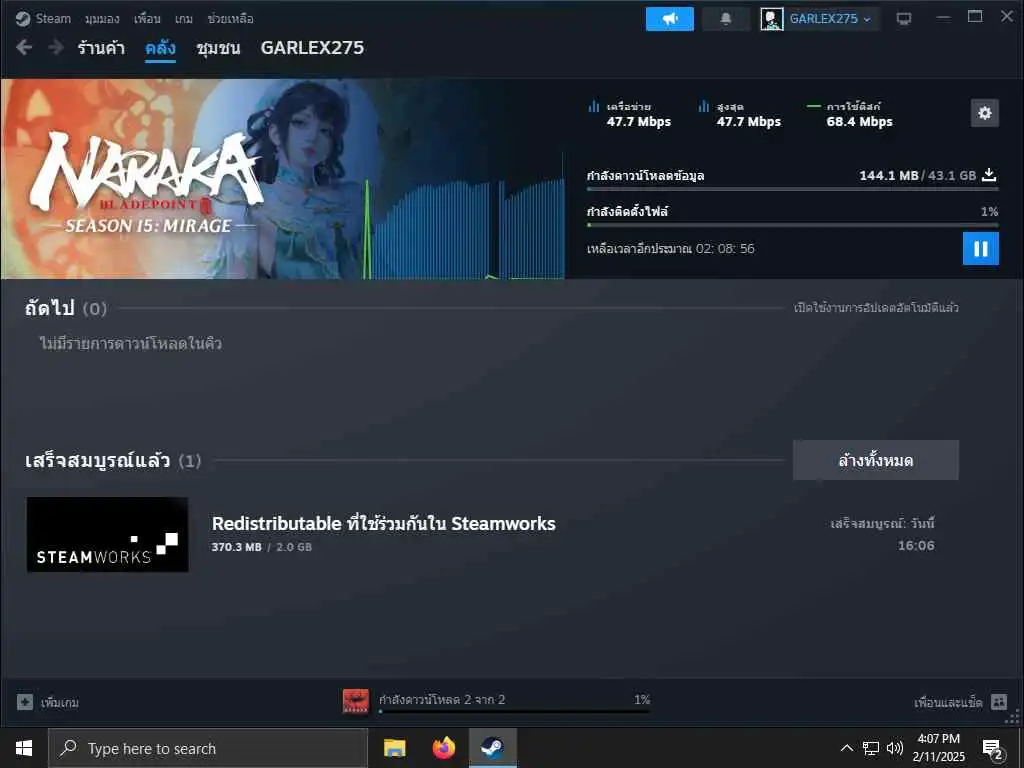Click the network tray icon
Screen dimensions: 1024x768
coord(871,748)
